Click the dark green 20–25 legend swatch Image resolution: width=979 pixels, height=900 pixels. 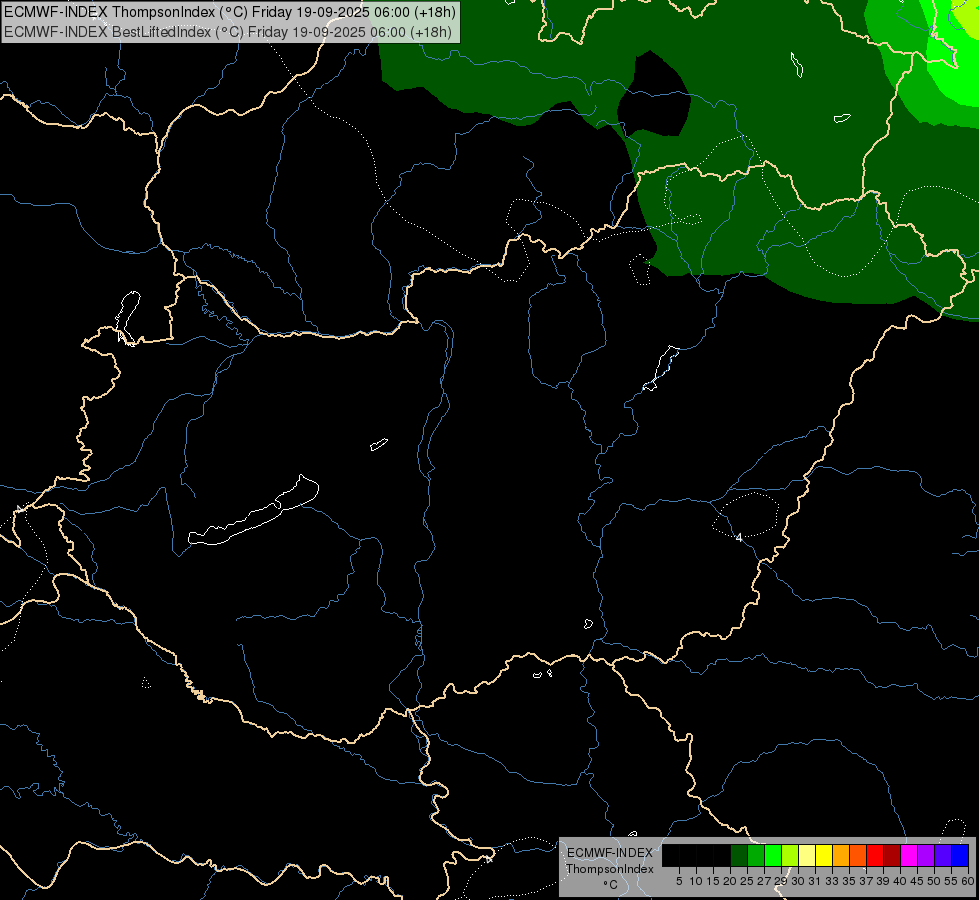pos(739,856)
